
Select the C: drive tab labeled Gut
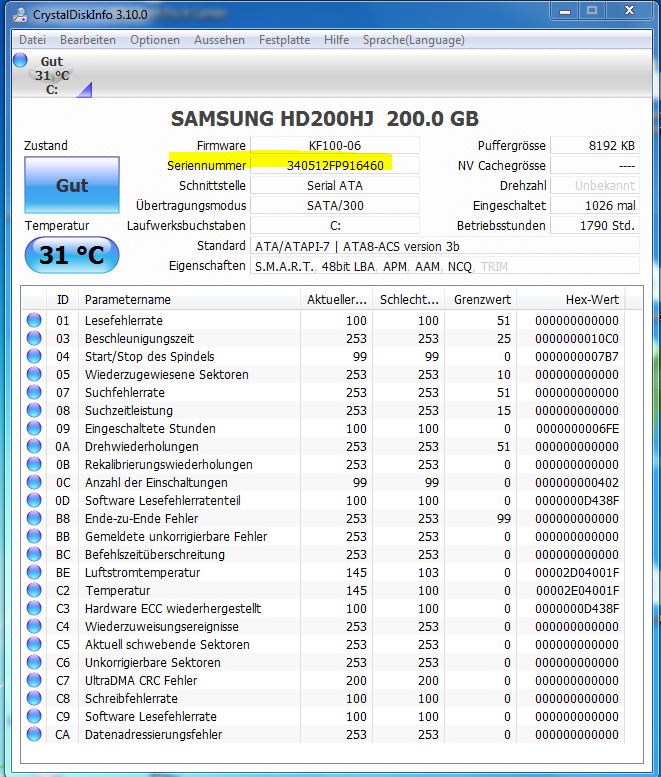52,75
